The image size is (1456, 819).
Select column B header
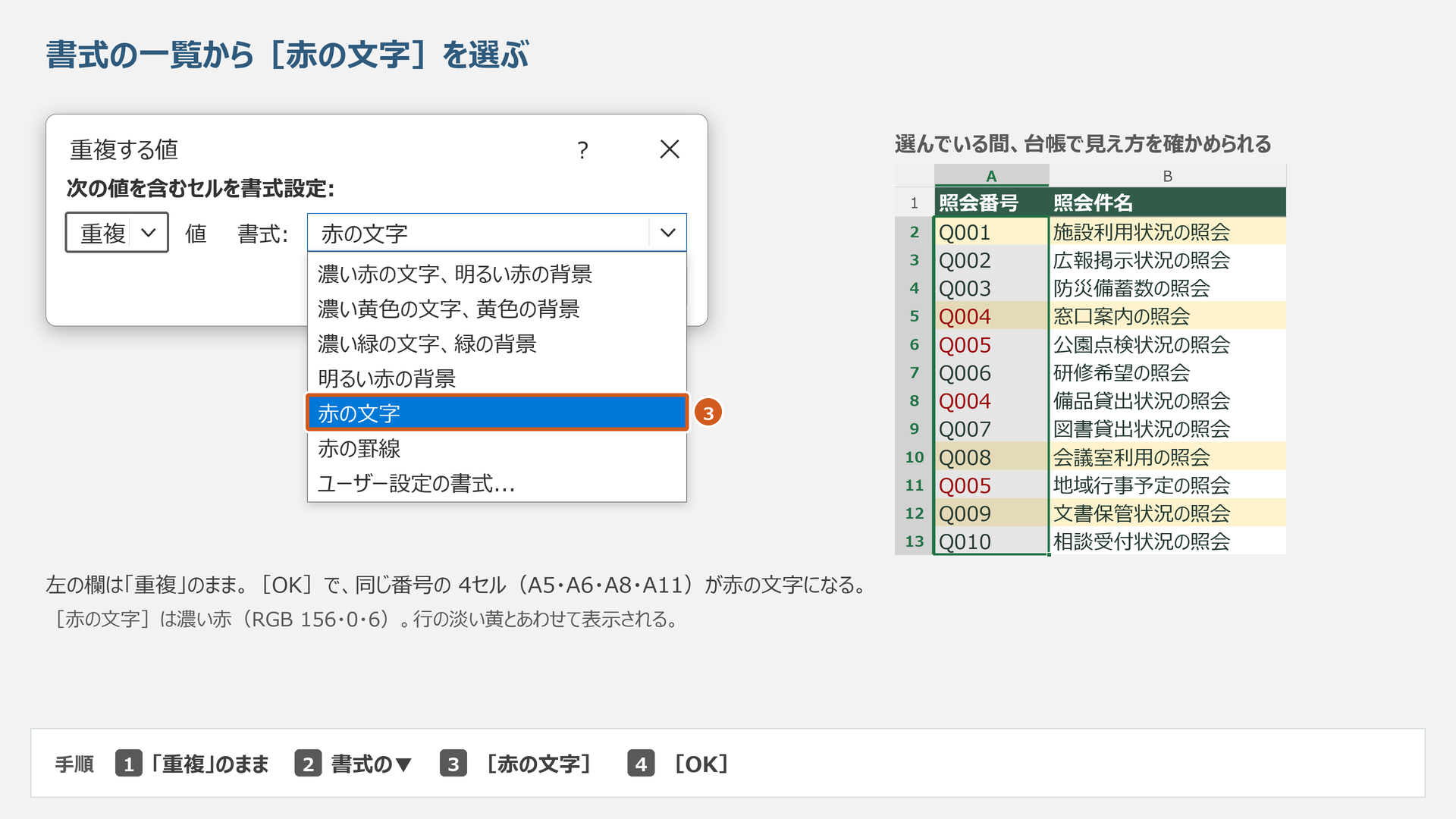[1168, 176]
